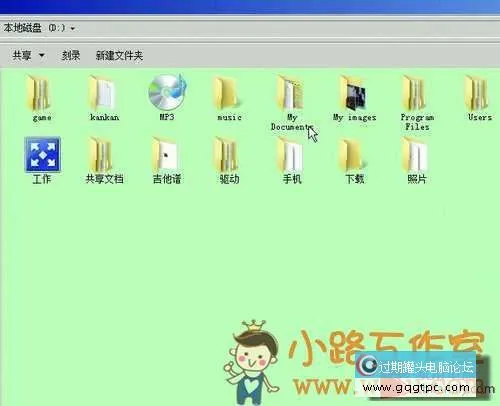The image size is (500, 406).
Task: Click the 刻录 toolbar button
Action: click(x=71, y=55)
